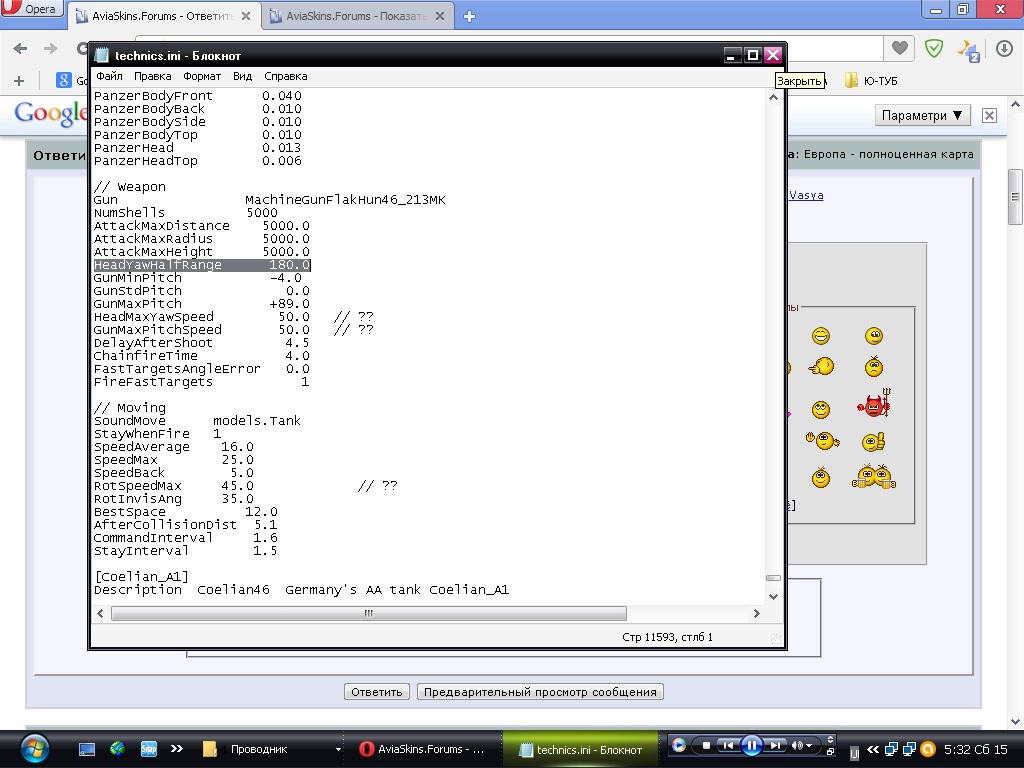
Task: Click the MachineGunFlakHun46_213MK gun value
Action: point(345,200)
